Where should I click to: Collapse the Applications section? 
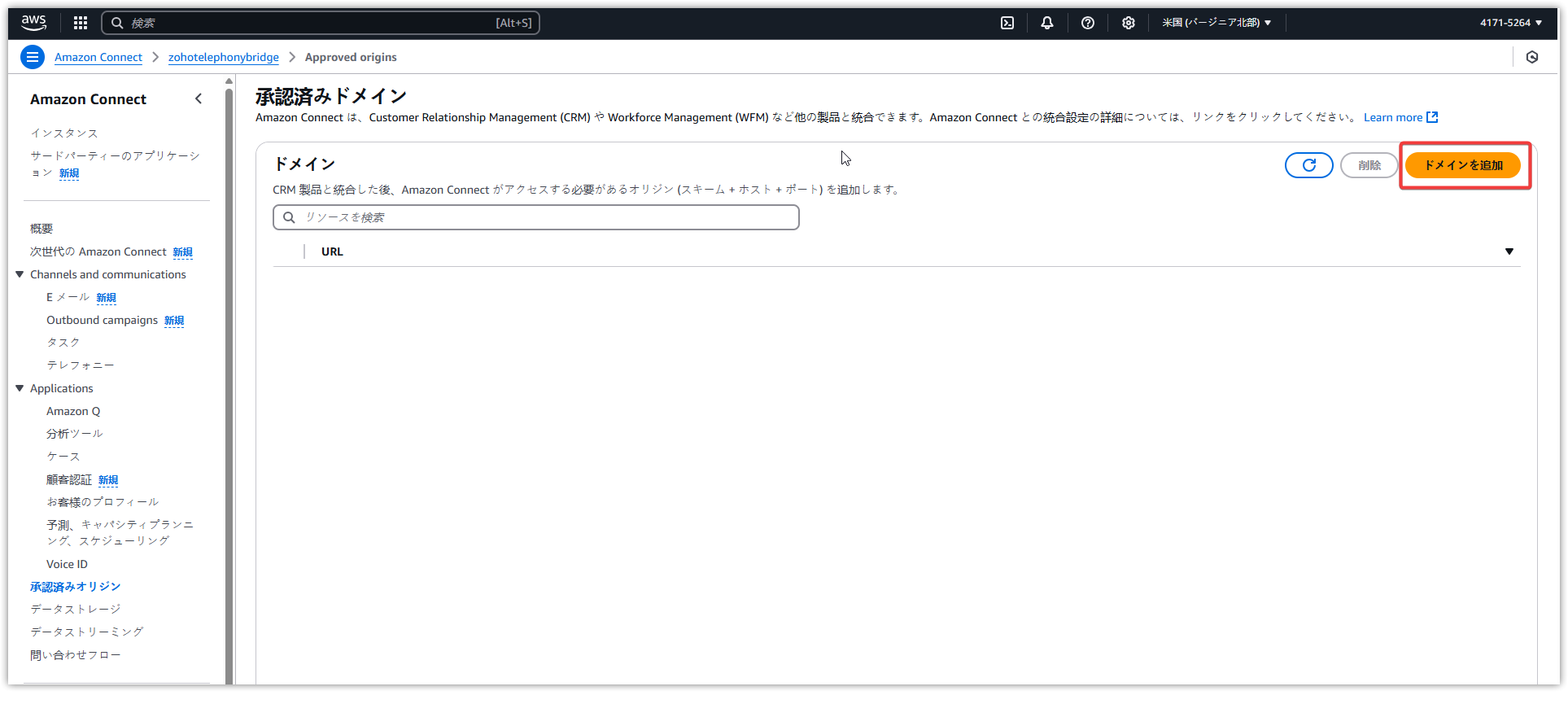tap(20, 388)
